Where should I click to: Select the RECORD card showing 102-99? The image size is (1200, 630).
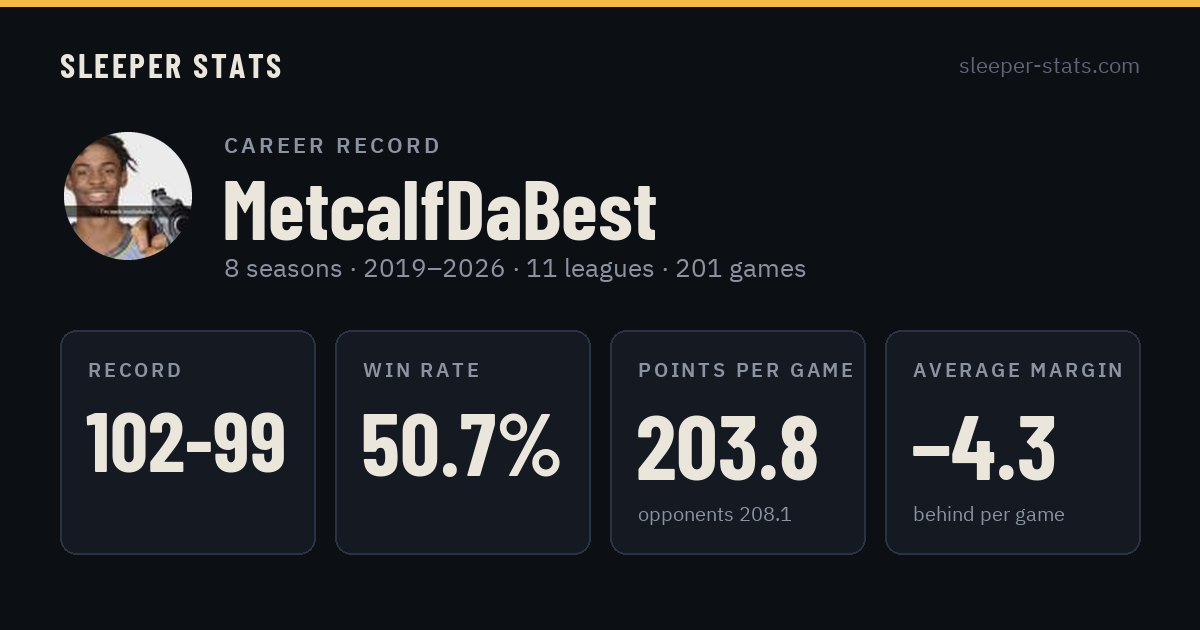click(188, 442)
